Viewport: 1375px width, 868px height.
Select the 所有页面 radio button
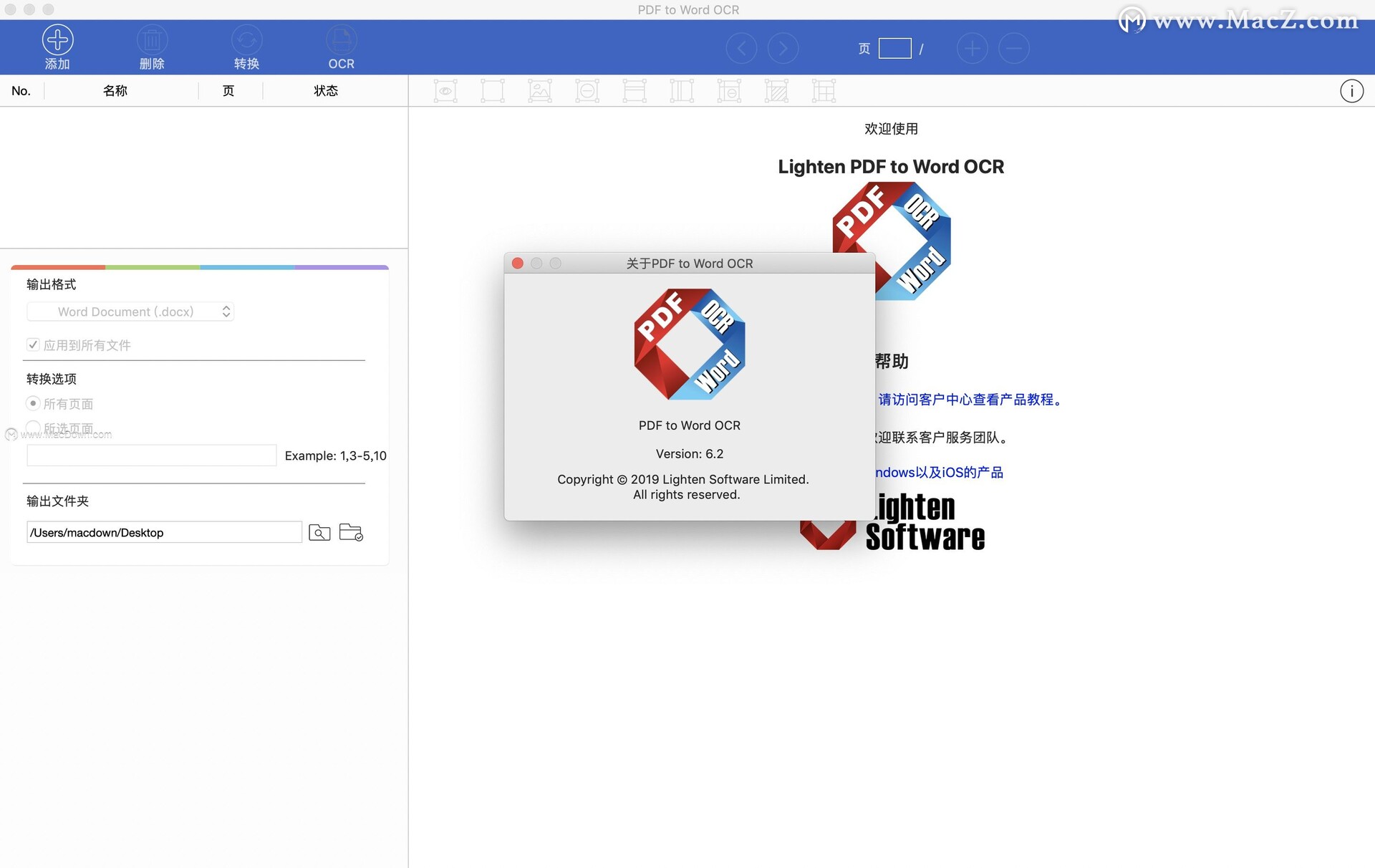coord(33,403)
